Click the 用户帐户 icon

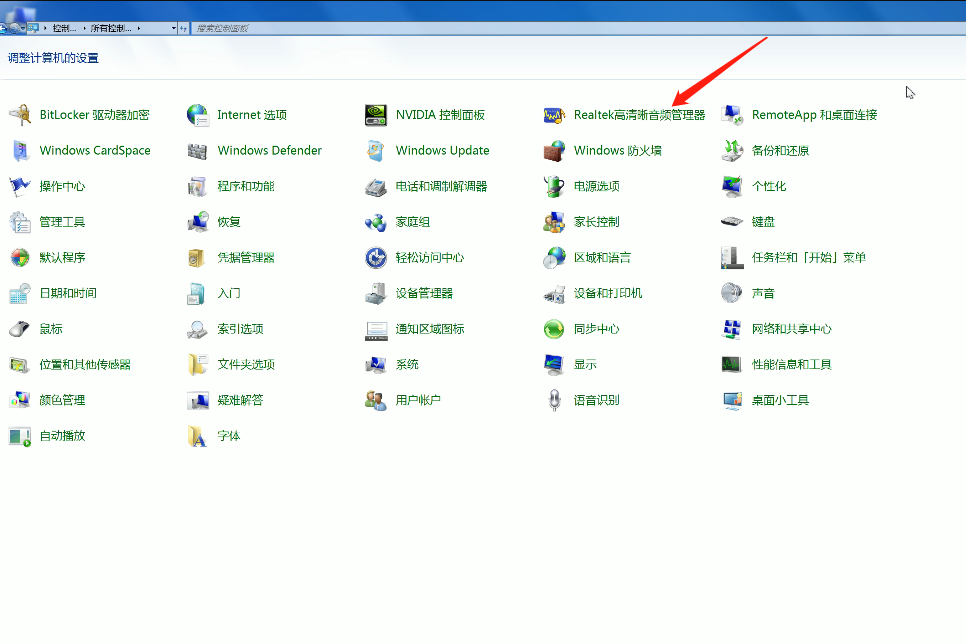[x=376, y=400]
